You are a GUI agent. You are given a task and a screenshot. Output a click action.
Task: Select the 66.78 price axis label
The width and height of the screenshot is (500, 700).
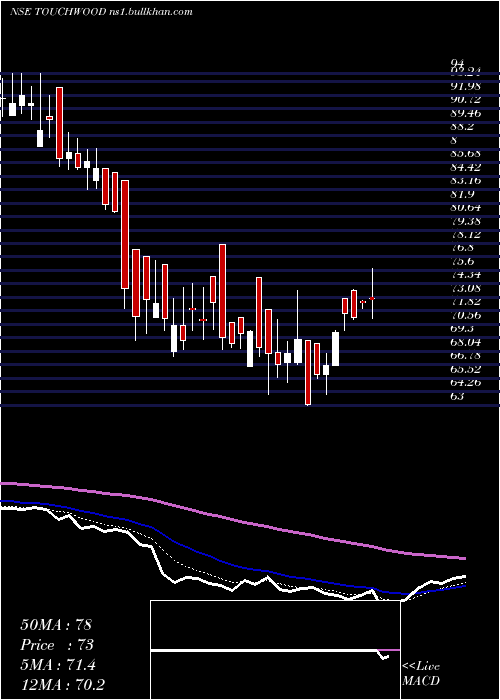(466, 356)
